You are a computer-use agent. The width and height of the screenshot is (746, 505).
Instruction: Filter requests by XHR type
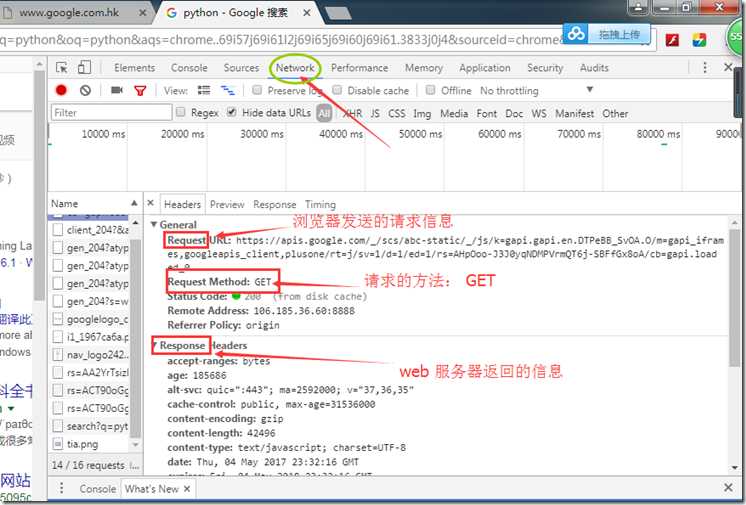point(353,113)
